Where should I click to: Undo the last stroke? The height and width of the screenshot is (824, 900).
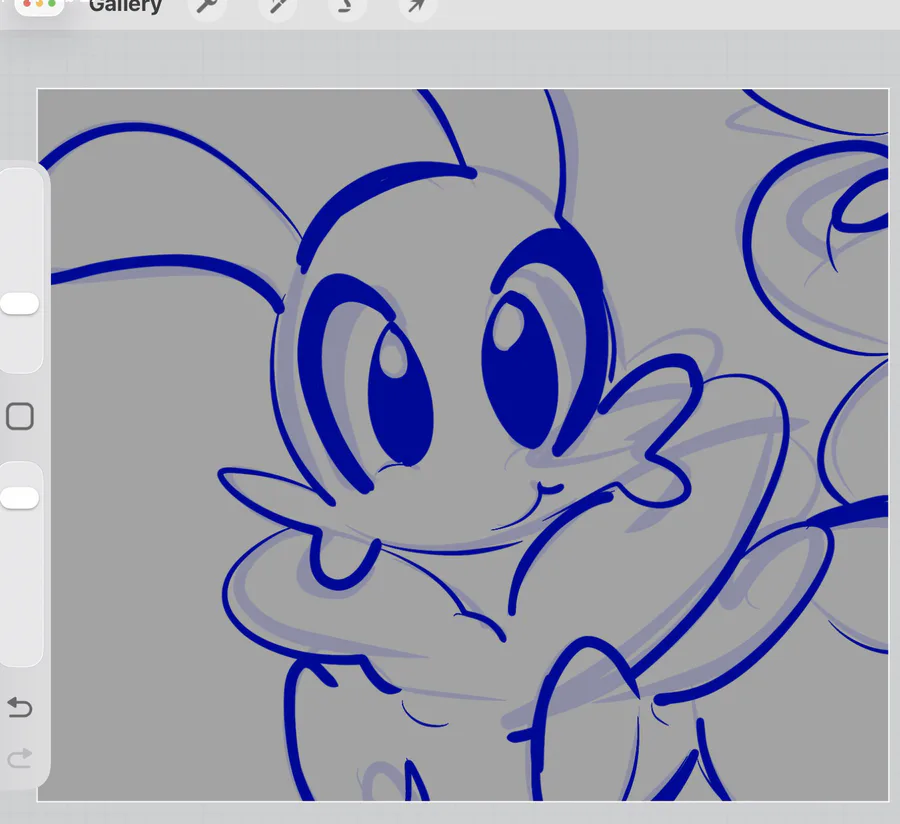click(20, 707)
